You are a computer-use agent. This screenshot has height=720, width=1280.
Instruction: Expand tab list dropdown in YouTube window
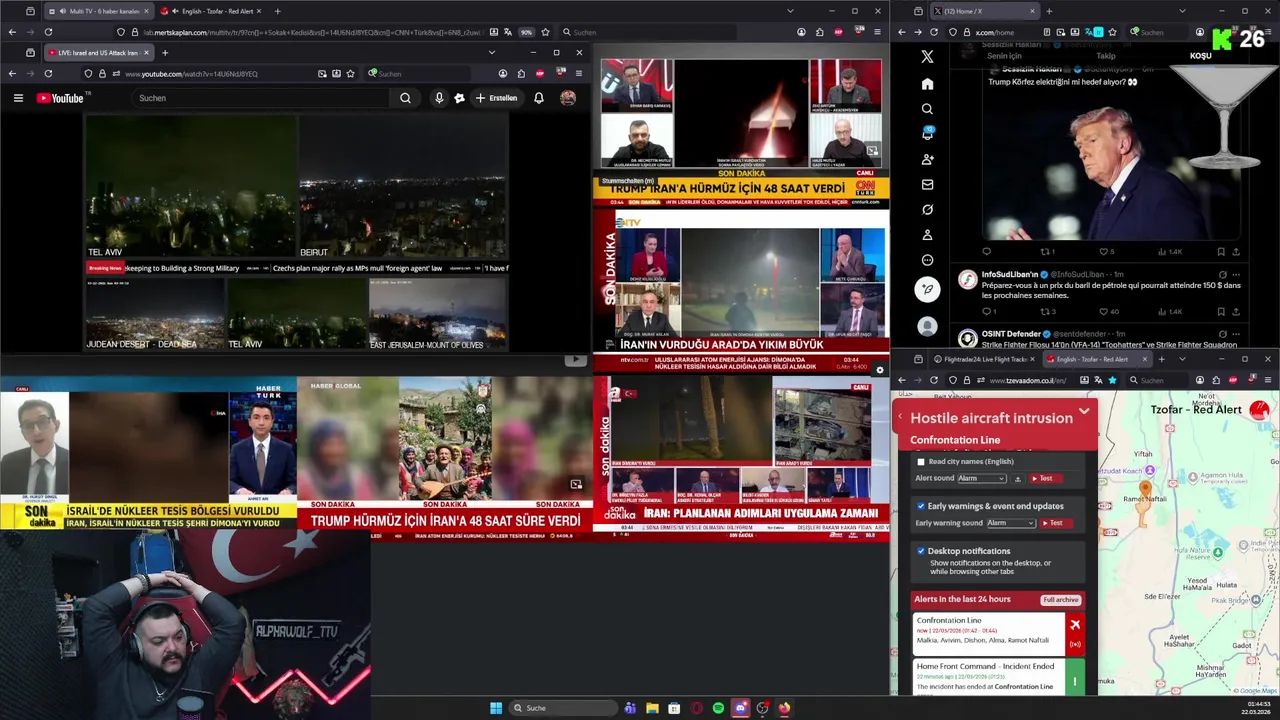(x=491, y=52)
